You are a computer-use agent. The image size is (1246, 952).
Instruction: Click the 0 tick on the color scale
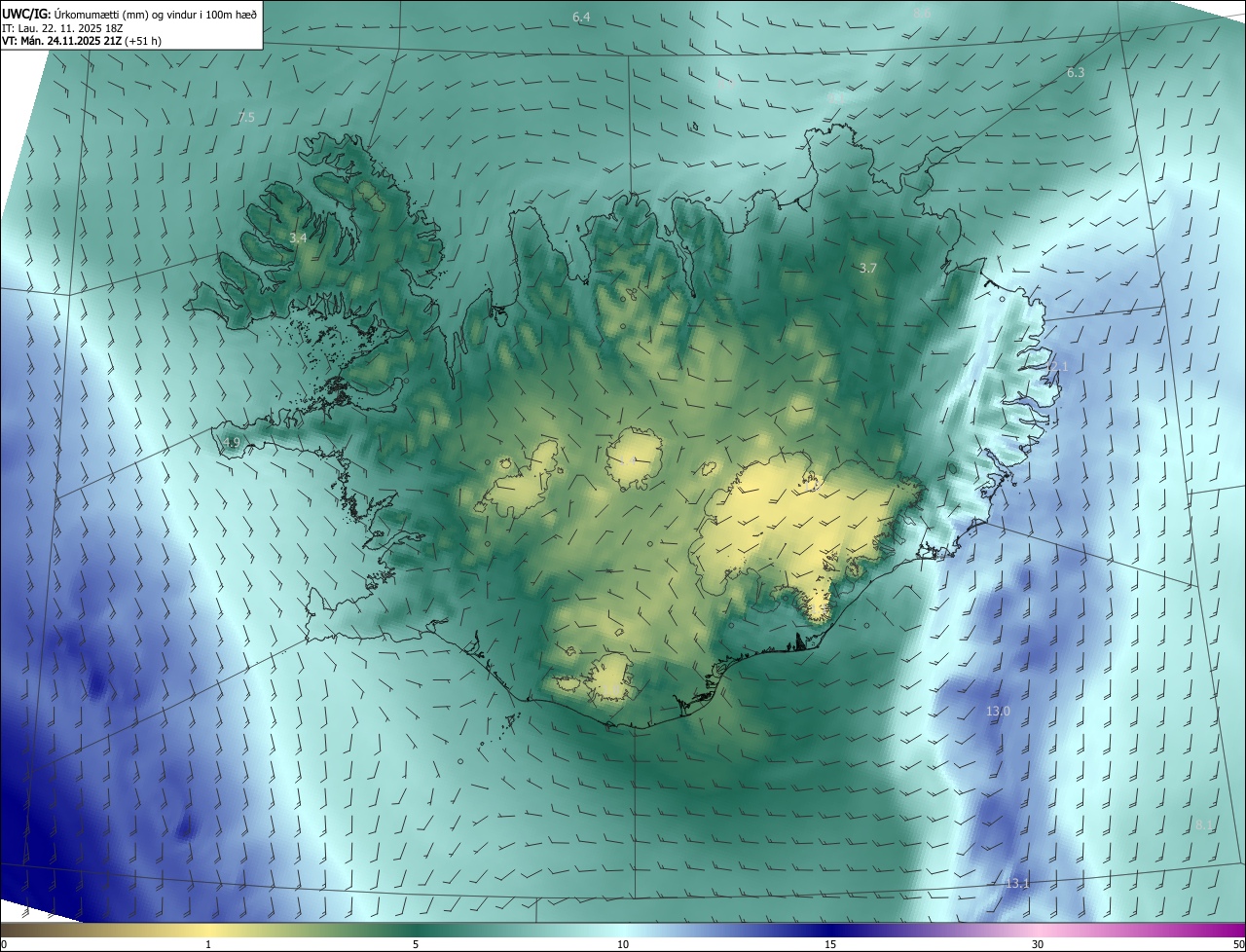pos(4,944)
